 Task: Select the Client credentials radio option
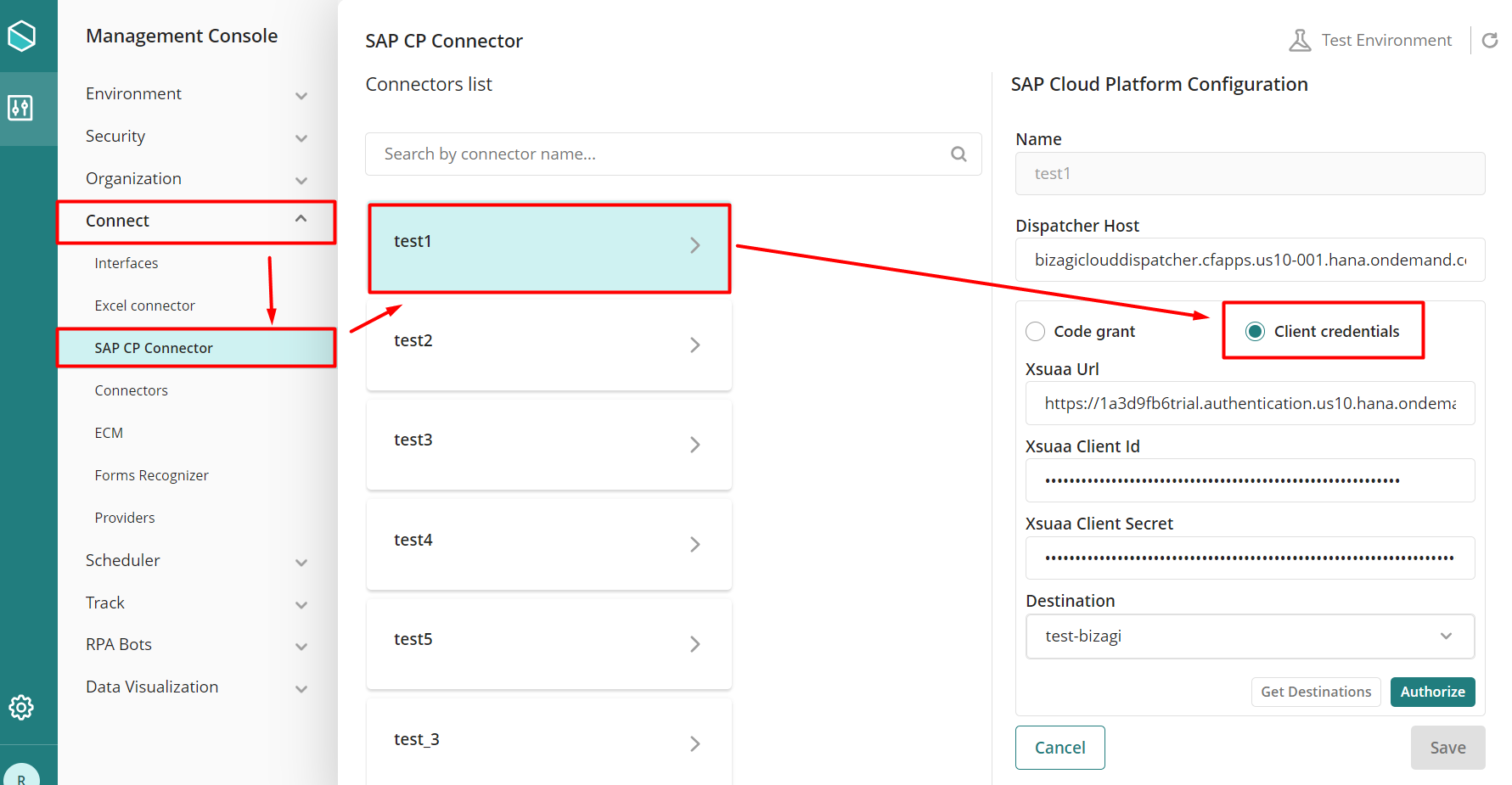1255,331
